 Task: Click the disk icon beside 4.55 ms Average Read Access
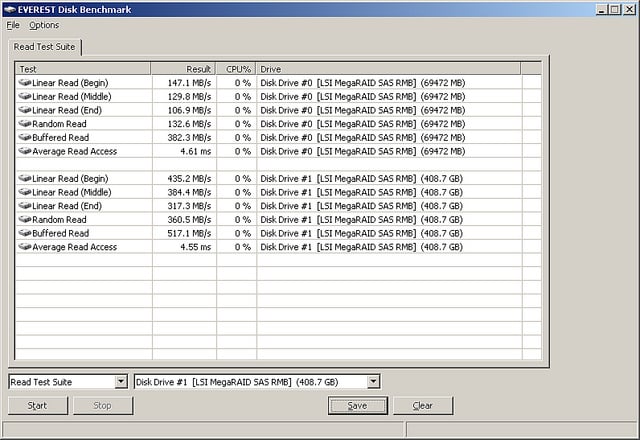click(x=24, y=247)
